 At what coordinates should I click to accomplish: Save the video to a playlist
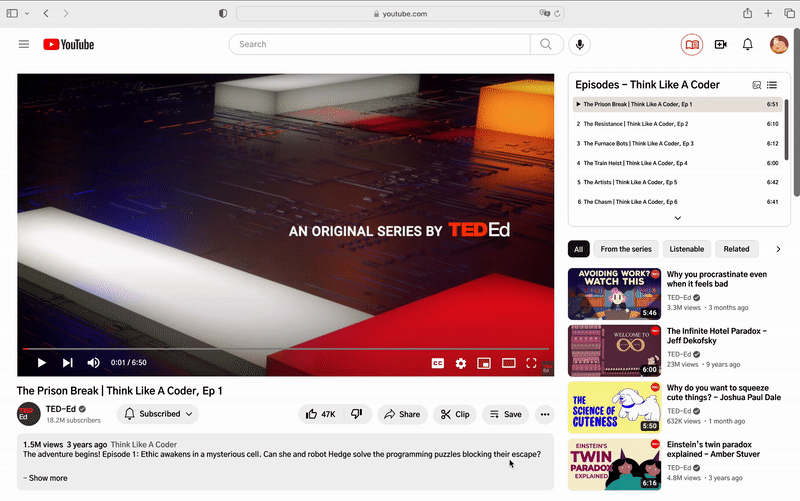505,414
